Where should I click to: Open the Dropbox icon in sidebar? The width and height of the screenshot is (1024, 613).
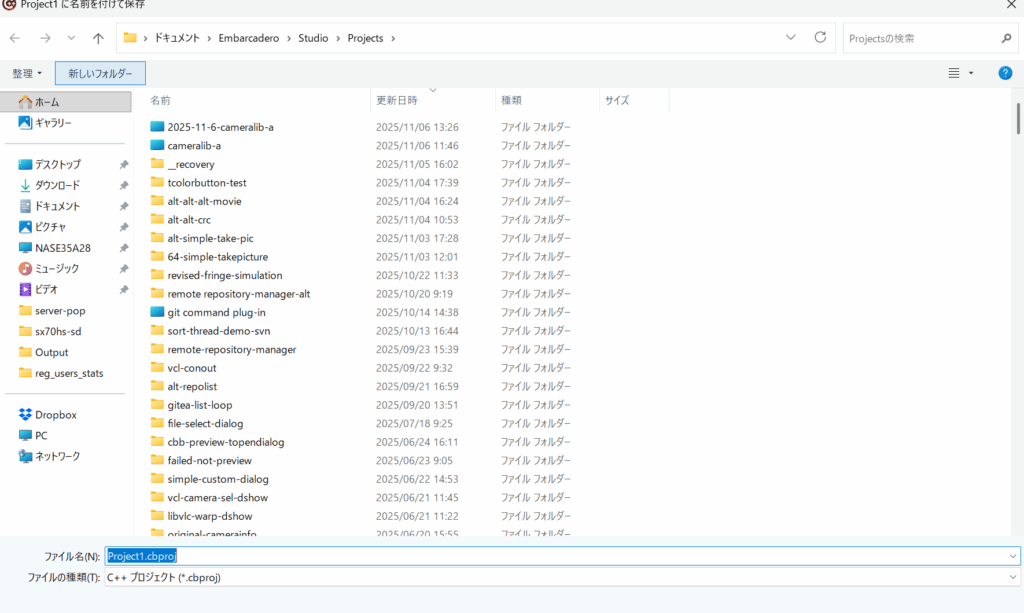(26, 414)
